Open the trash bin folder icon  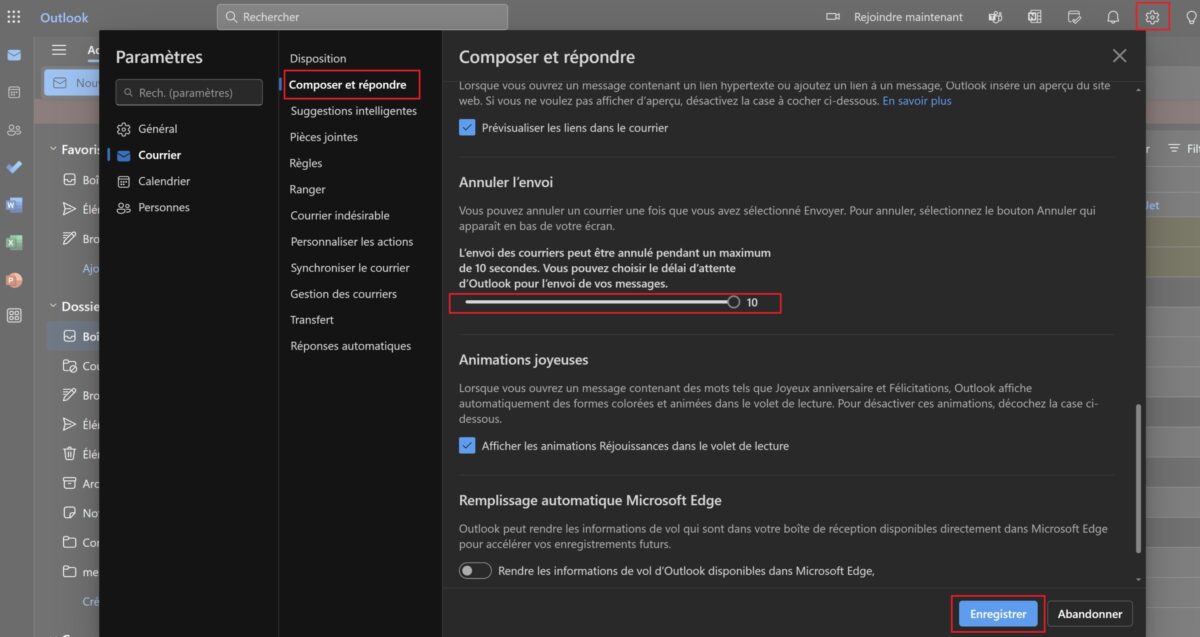point(70,453)
